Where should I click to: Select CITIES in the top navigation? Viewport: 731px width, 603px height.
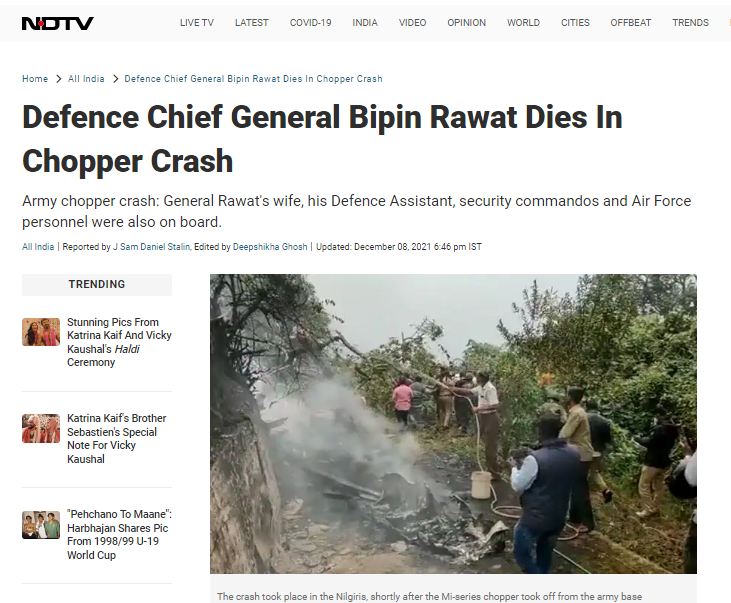pos(575,22)
